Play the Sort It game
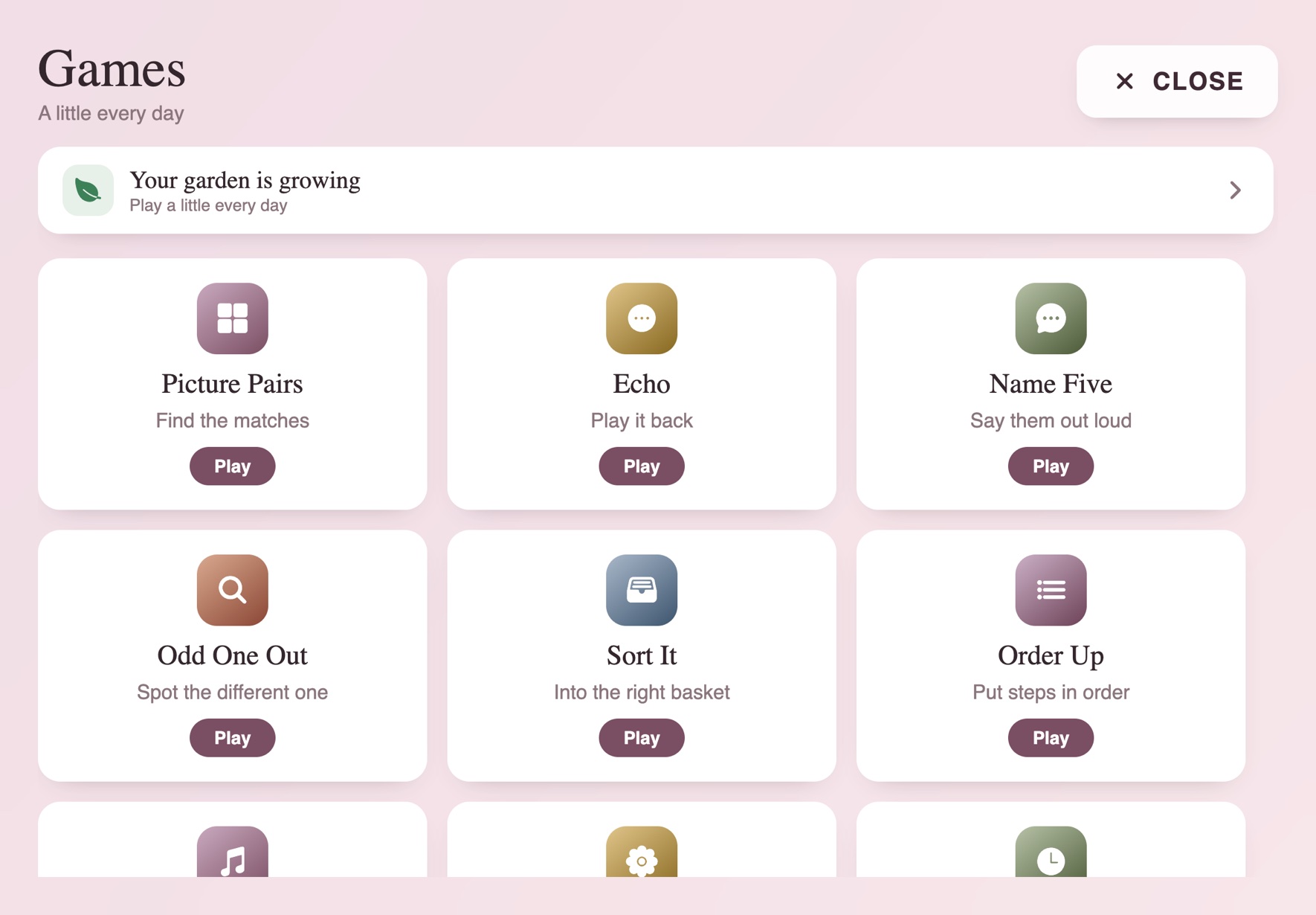 click(x=642, y=738)
